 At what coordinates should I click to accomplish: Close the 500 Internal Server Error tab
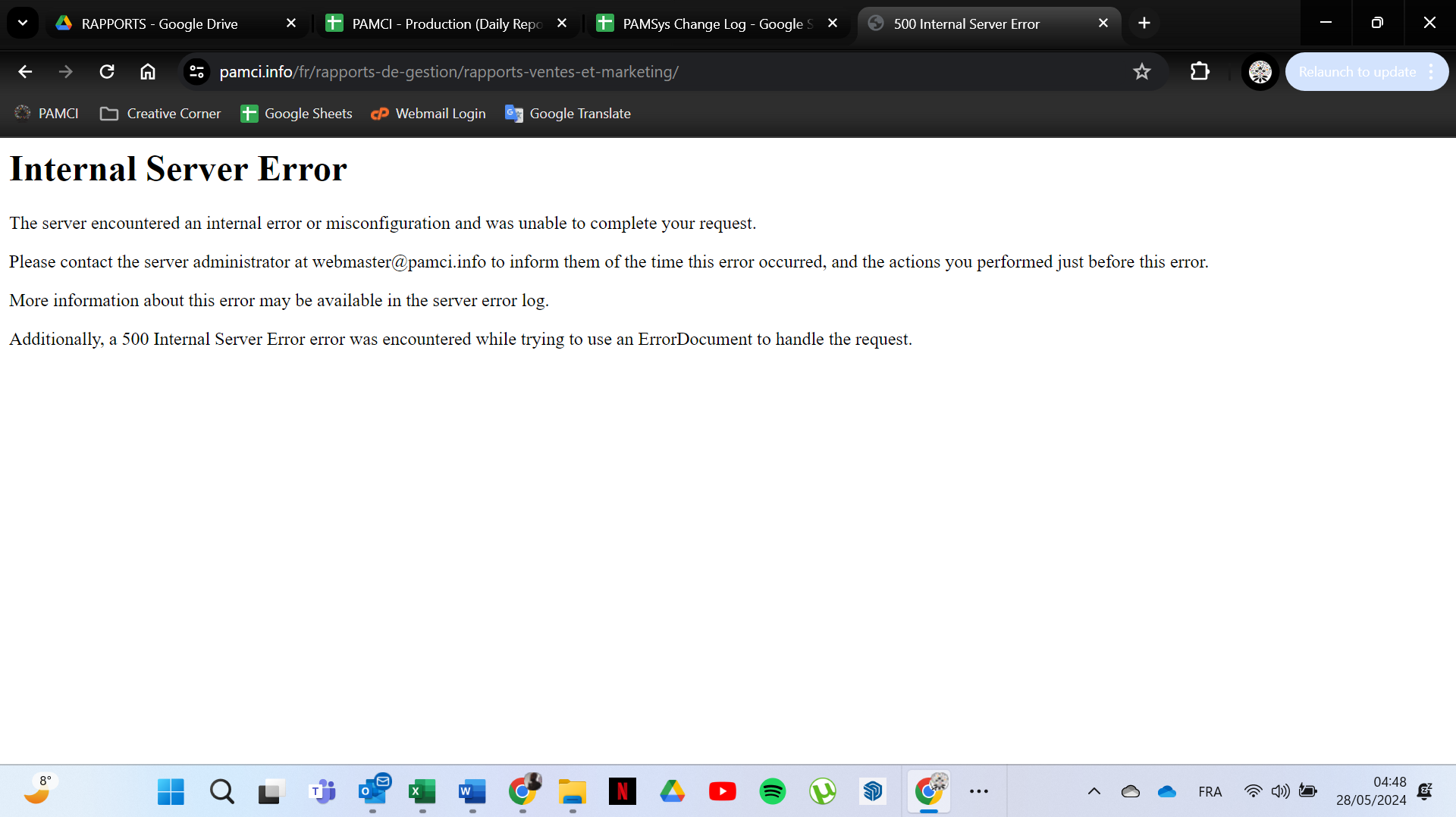pos(1103,23)
